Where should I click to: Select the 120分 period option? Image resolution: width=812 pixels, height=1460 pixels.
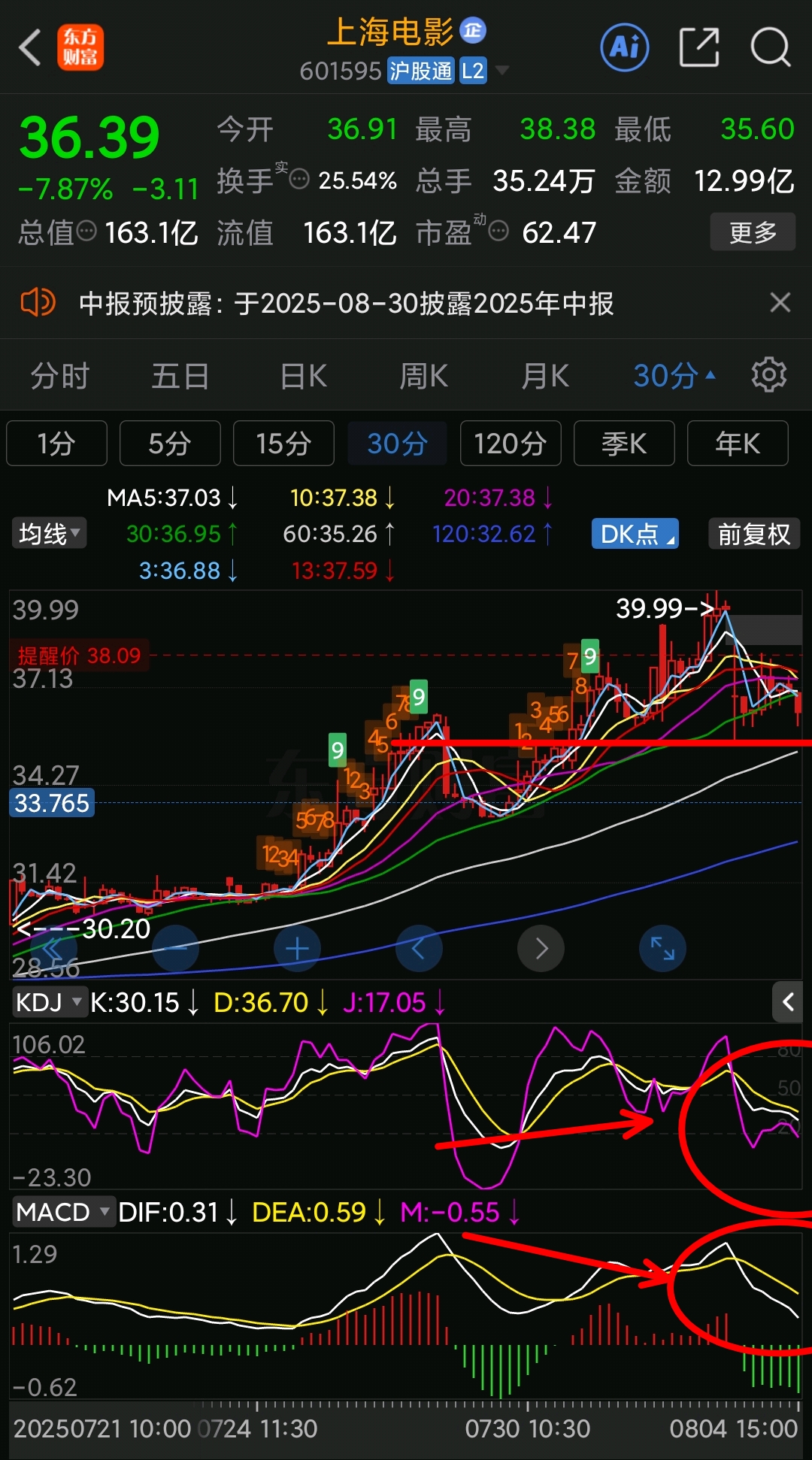click(511, 444)
